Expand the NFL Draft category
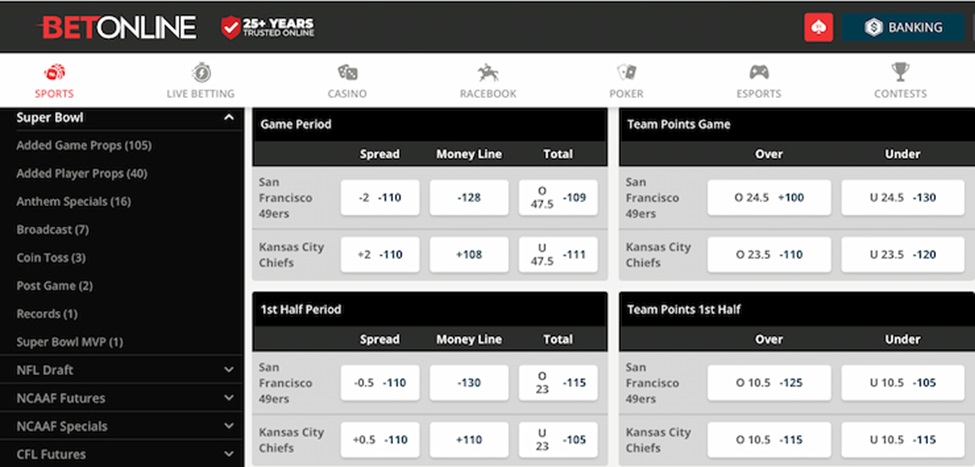975x467 pixels. click(229, 370)
